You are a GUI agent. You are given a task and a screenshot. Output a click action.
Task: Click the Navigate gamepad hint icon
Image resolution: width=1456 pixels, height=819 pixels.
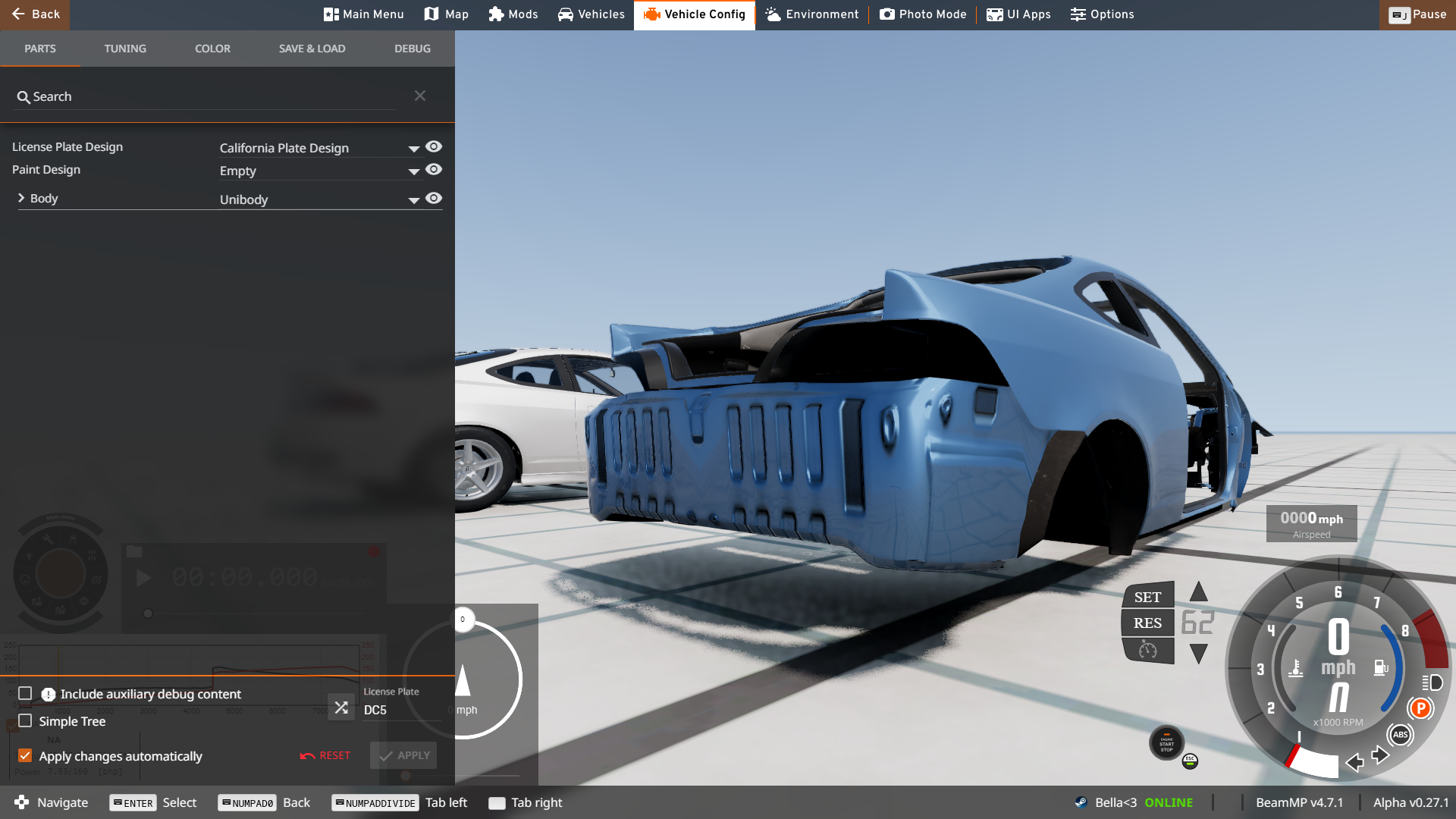(21, 802)
